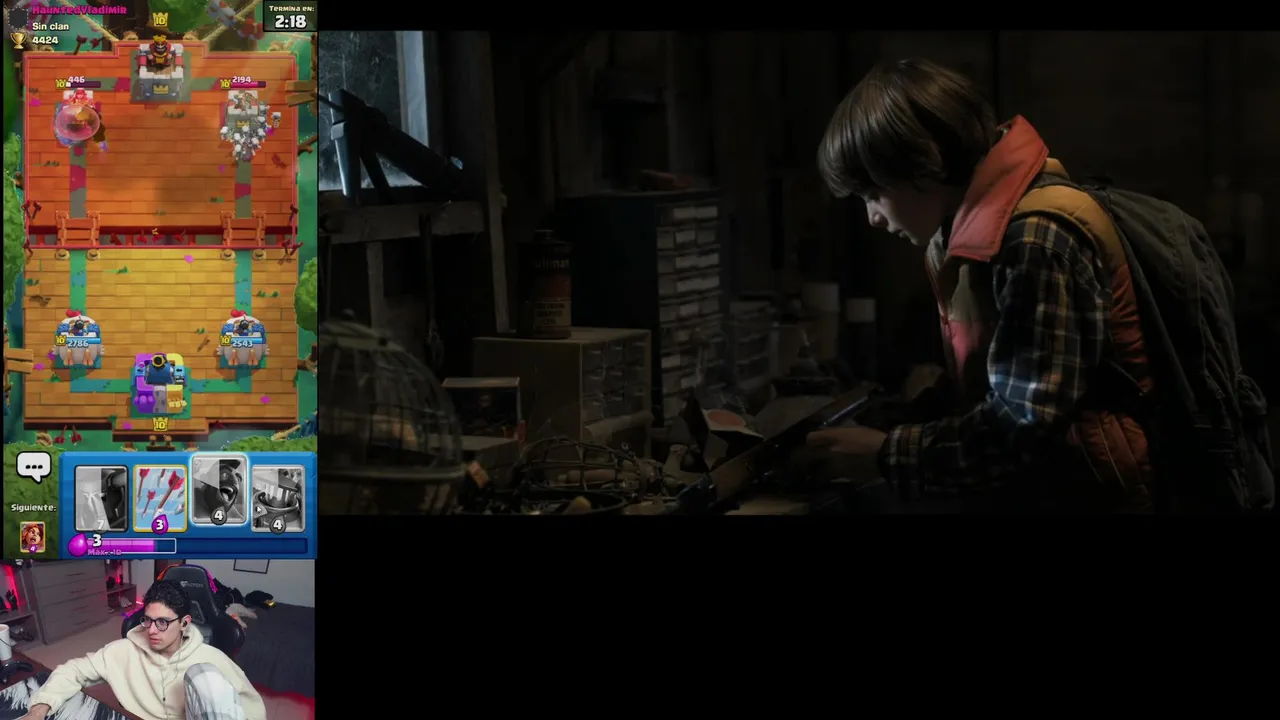The height and width of the screenshot is (720, 1280).
Task: Open the chat emote speech bubble
Action: pyautogui.click(x=33, y=467)
